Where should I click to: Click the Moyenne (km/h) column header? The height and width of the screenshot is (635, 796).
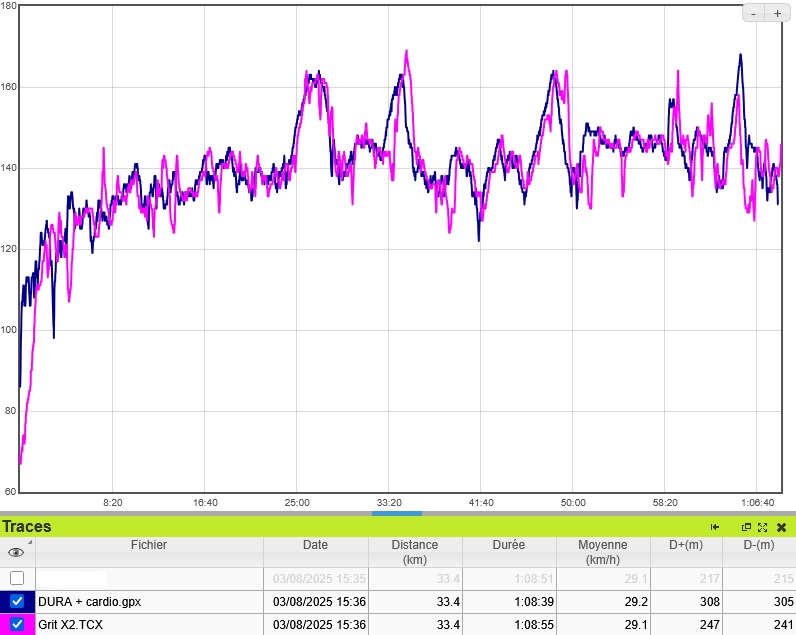602,552
